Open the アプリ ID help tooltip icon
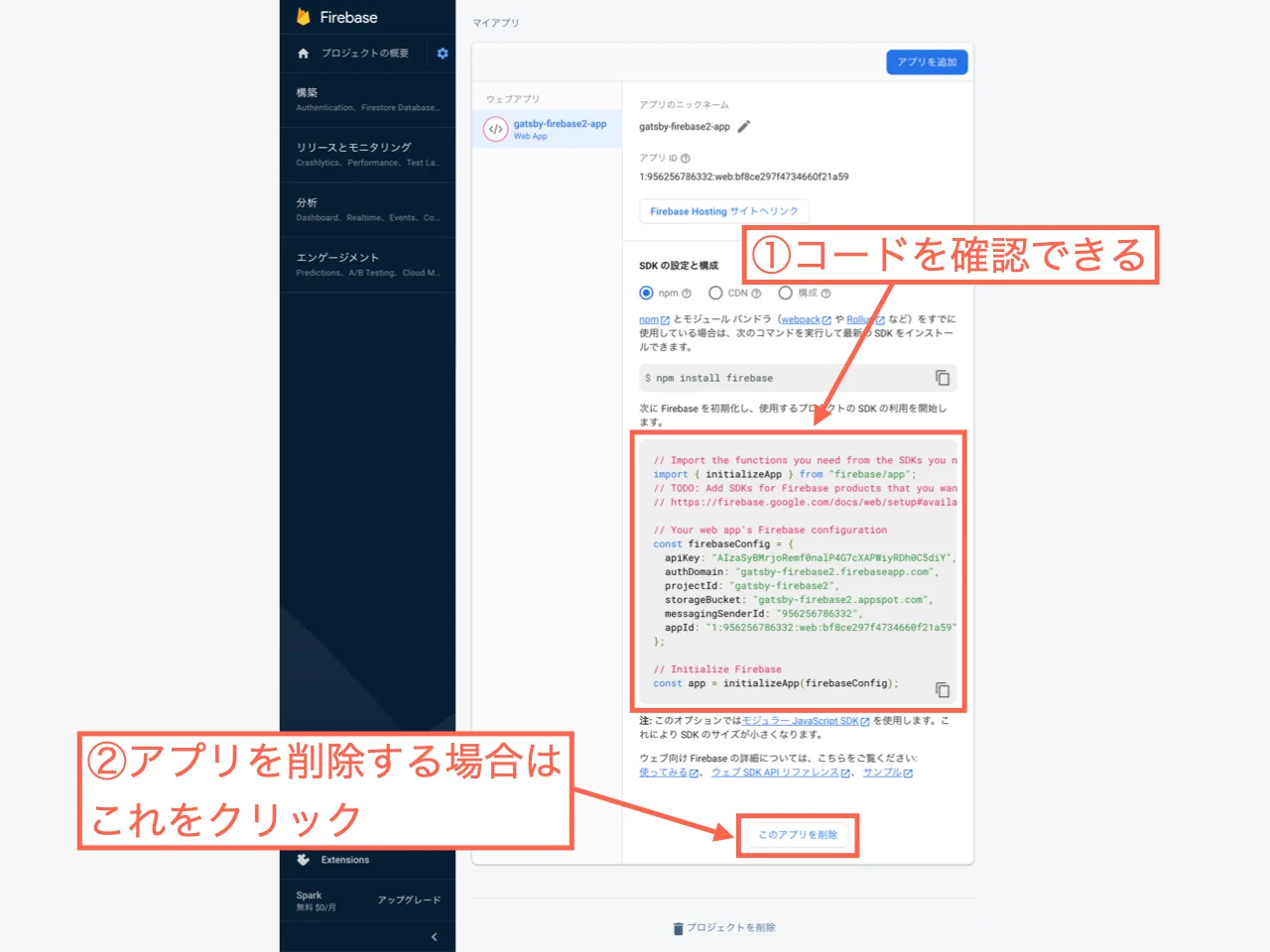Screen dimensions: 1270x952 pyautogui.click(x=686, y=158)
